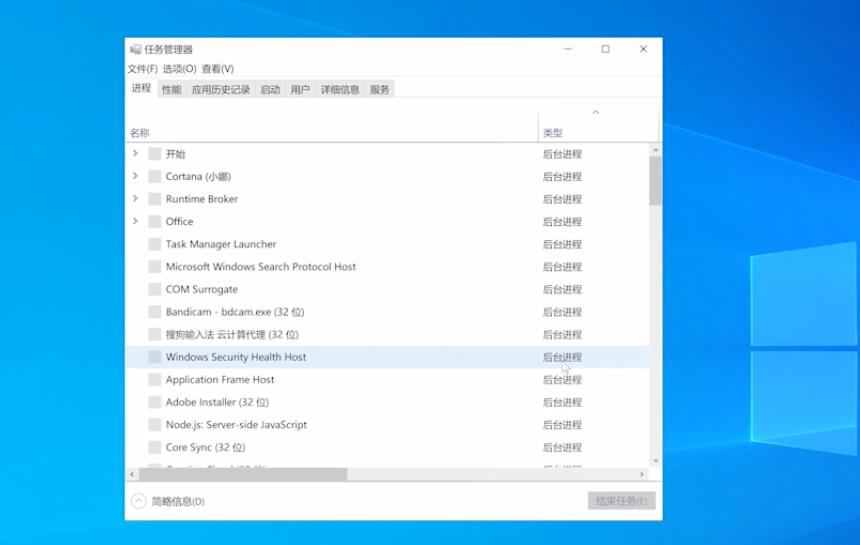The width and height of the screenshot is (860, 545).
Task: Click the Adobe Installer process icon
Action: pyautogui.click(x=155, y=402)
